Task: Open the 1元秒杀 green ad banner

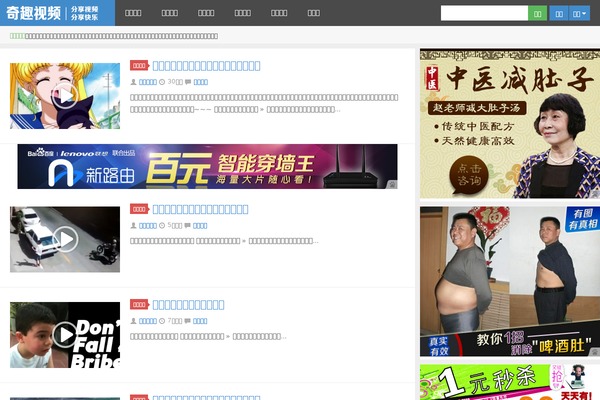Action: click(510, 382)
